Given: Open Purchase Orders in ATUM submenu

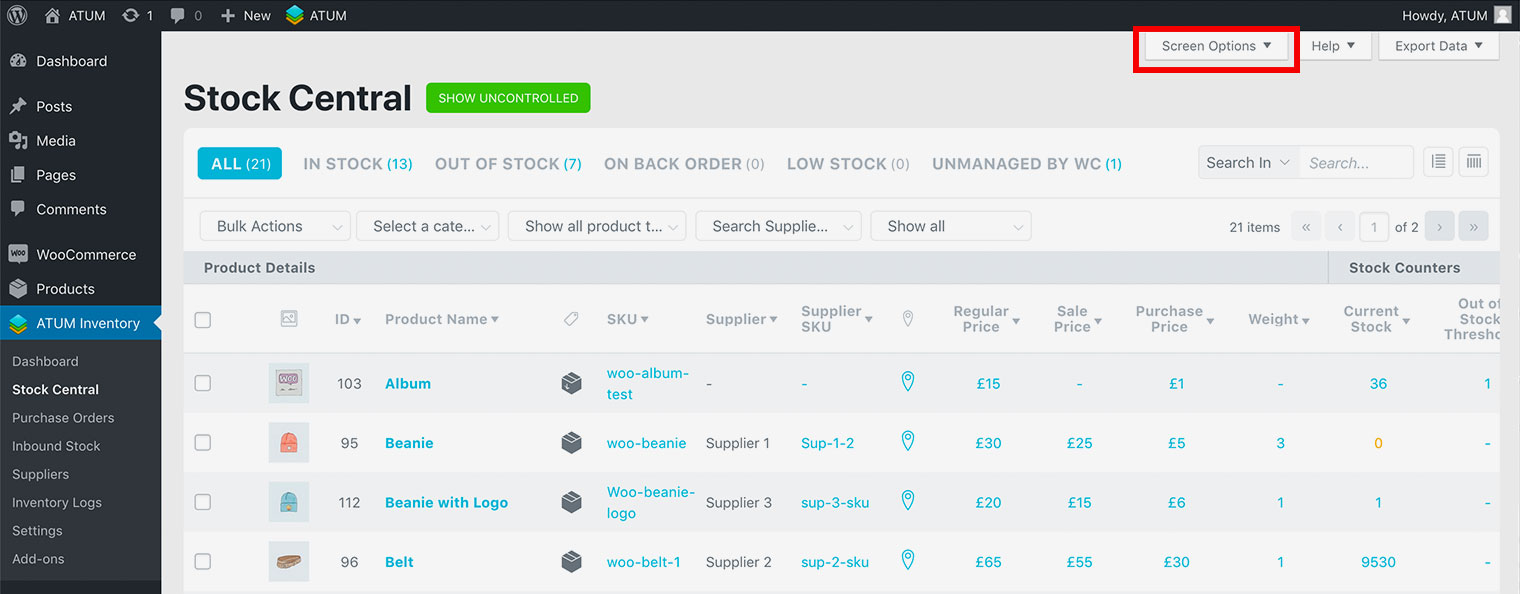Looking at the screenshot, I should (63, 418).
